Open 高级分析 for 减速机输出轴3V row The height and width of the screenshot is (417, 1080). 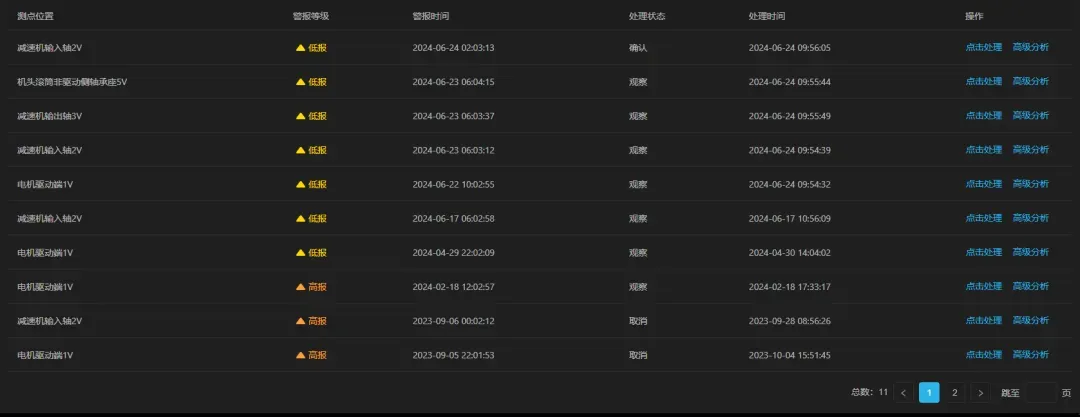1031,116
